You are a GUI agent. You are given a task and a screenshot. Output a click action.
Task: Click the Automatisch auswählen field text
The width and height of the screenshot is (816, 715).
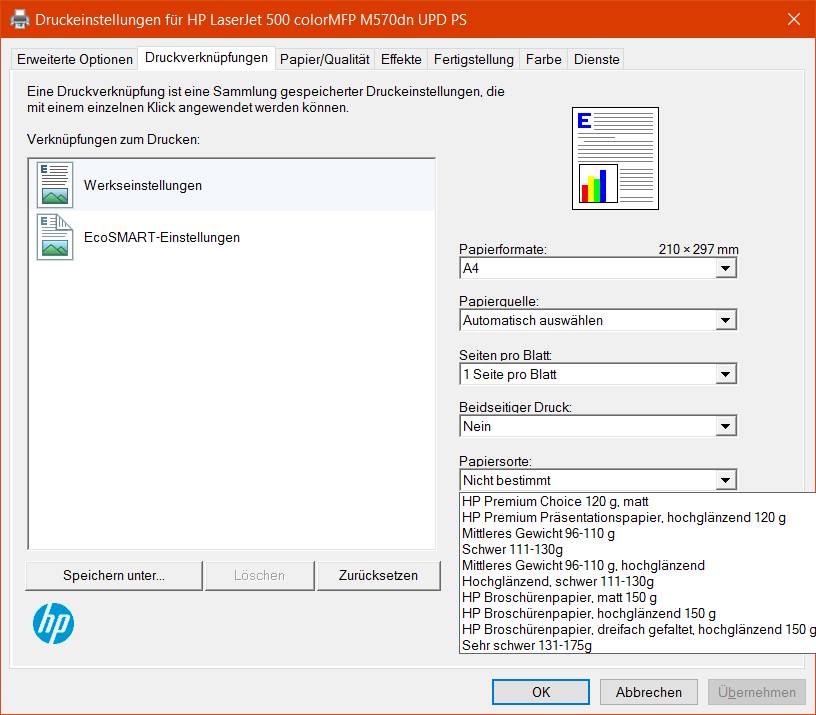click(x=533, y=321)
